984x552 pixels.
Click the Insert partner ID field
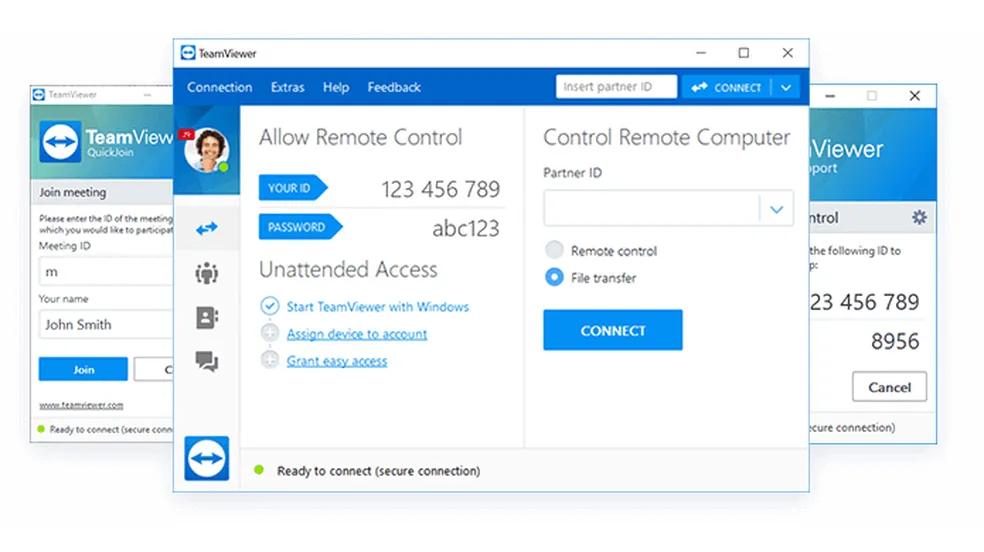coord(615,88)
